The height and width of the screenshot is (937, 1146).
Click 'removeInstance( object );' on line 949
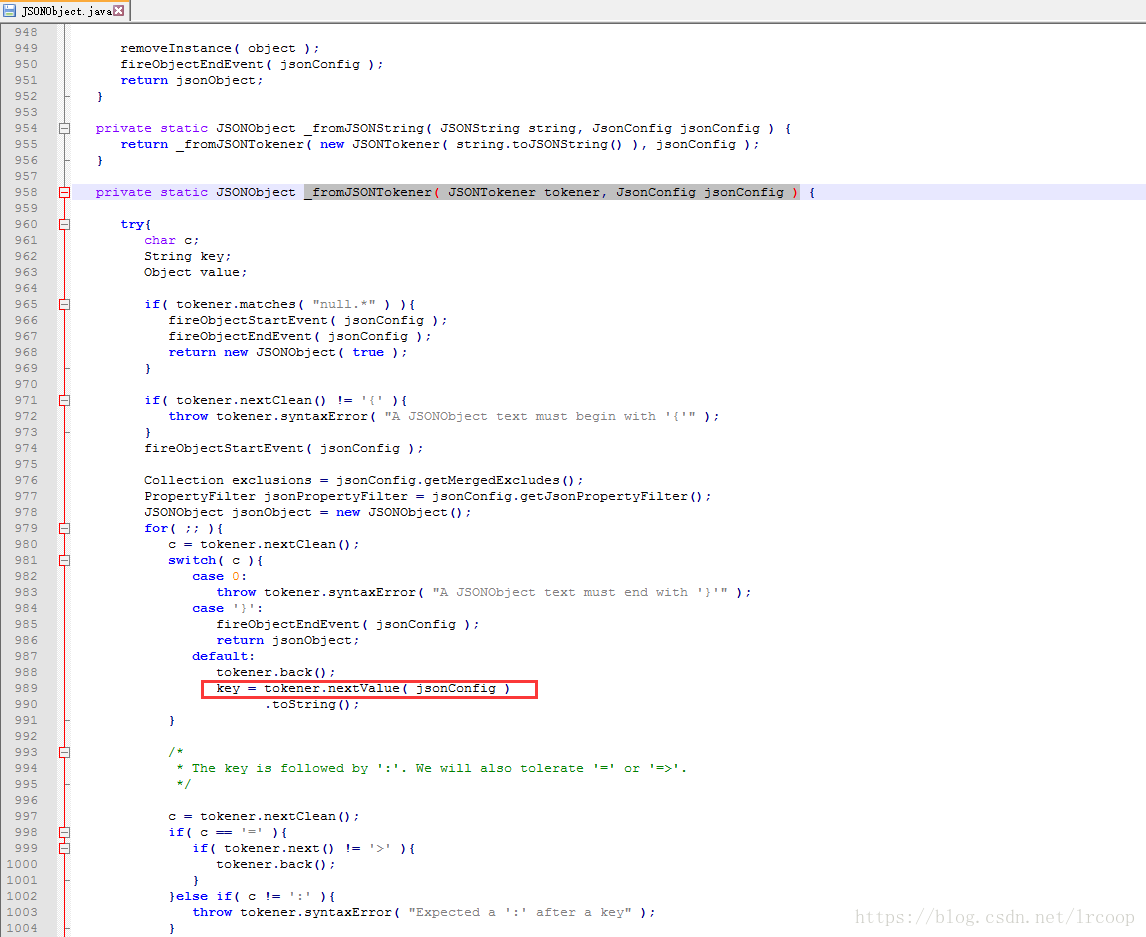[220, 48]
